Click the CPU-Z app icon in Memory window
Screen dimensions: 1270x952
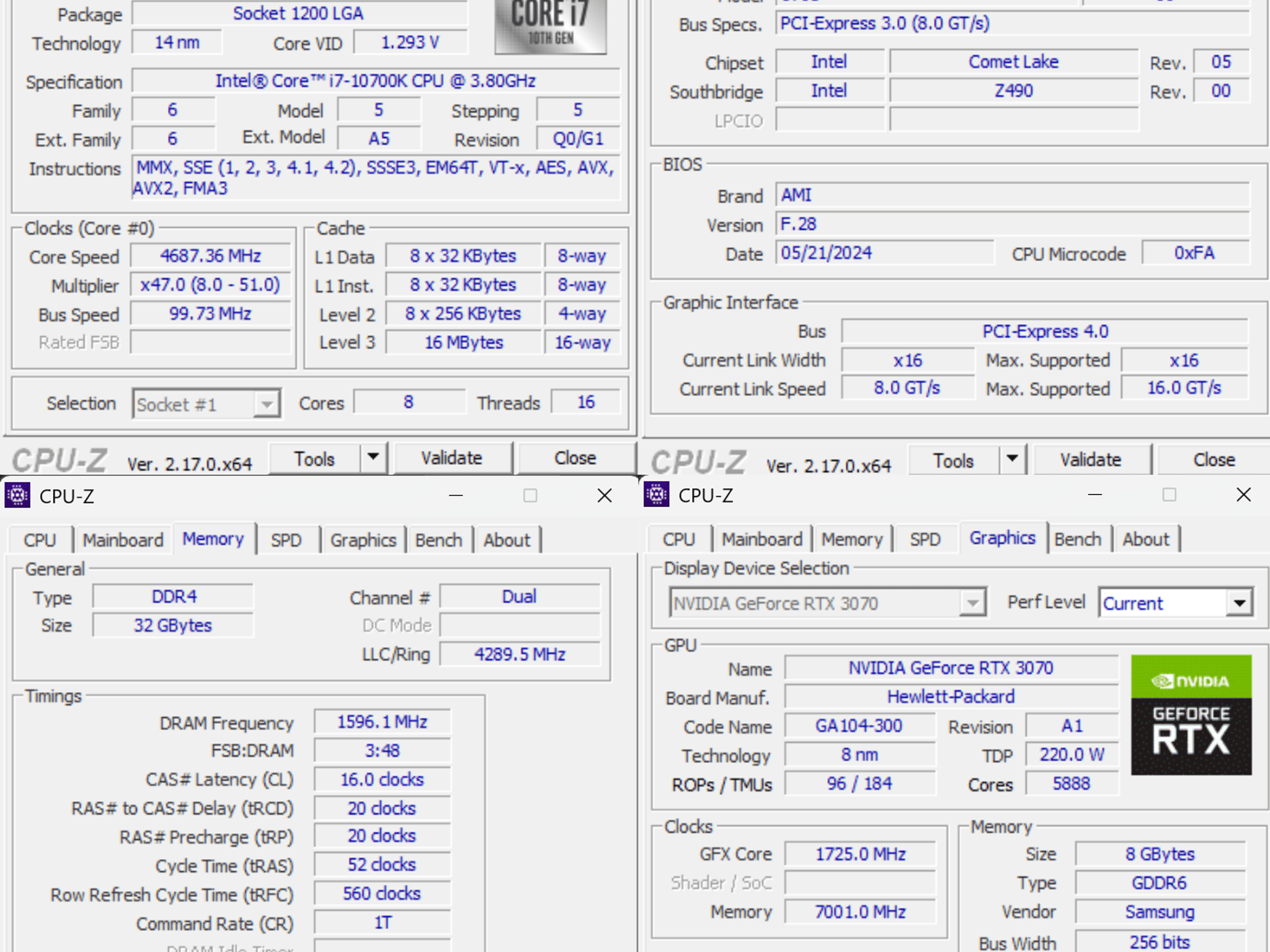coord(17,495)
